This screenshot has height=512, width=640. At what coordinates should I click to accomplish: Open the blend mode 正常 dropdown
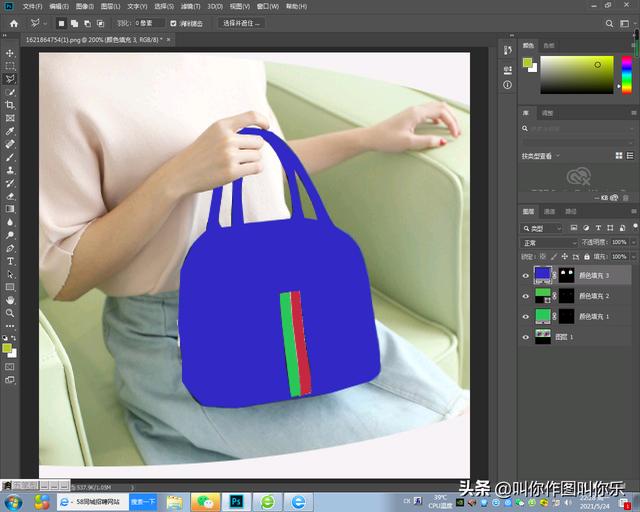[548, 243]
